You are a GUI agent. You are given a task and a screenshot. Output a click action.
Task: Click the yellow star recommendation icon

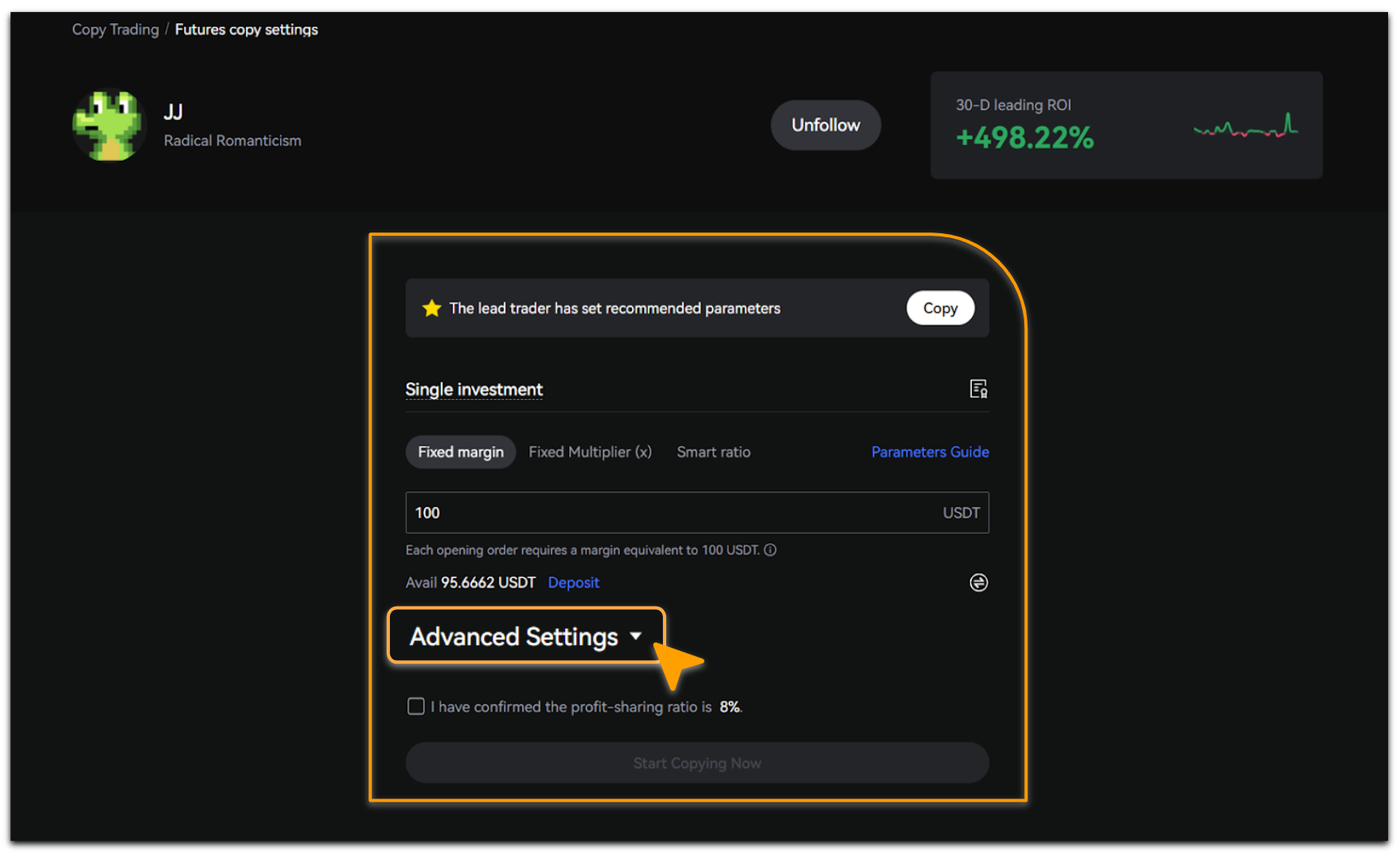click(x=431, y=308)
